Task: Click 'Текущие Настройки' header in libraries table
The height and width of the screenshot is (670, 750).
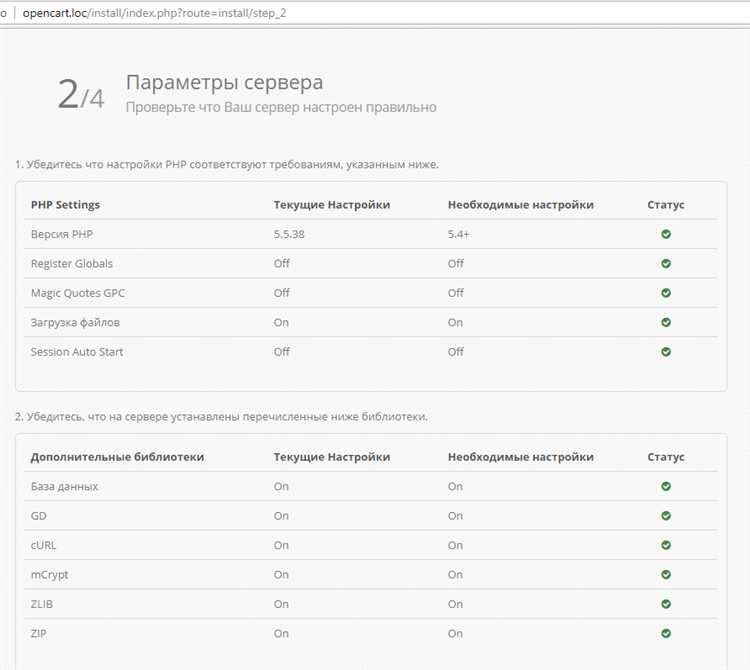Action: pyautogui.click(x=332, y=457)
